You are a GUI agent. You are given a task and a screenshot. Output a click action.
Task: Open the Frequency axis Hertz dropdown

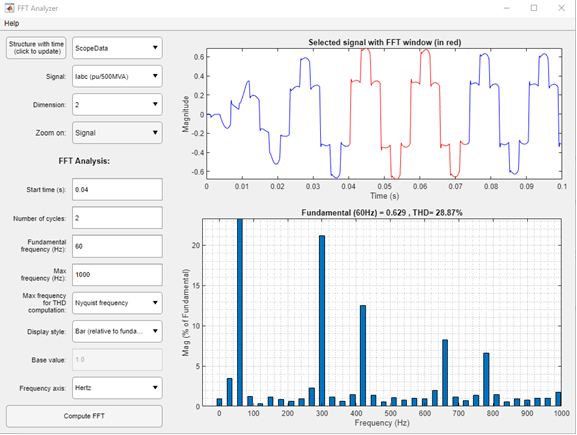(117, 388)
